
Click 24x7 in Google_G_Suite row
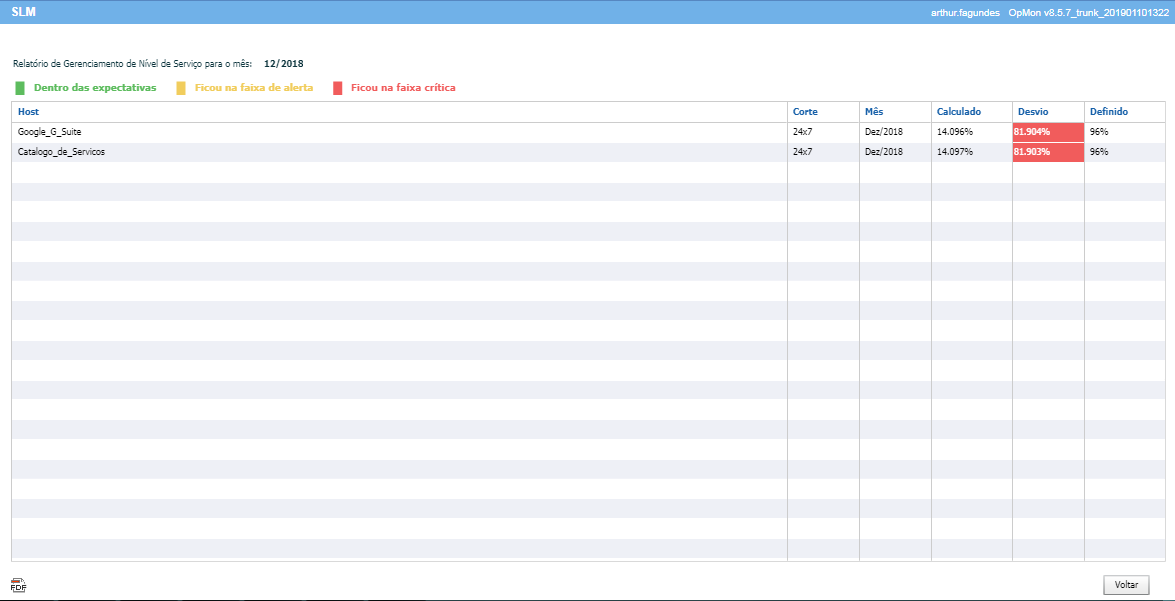tap(803, 132)
